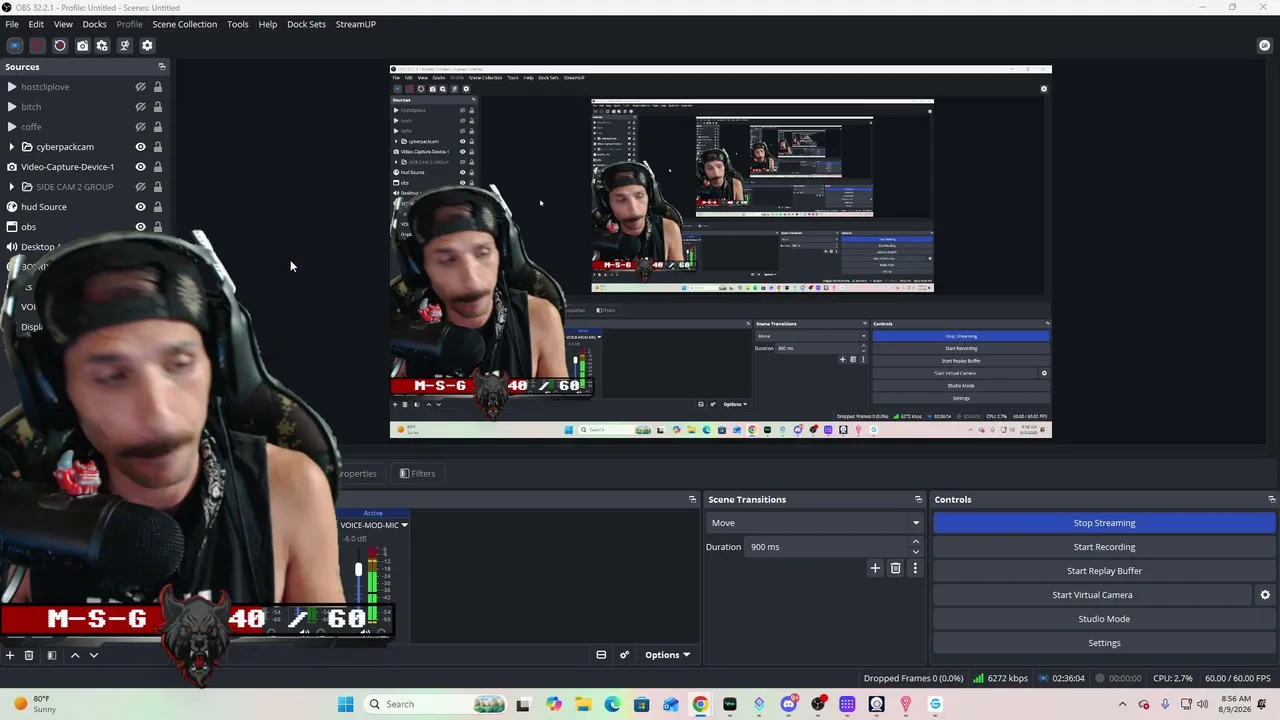Open advanced audio properties gears icon
Screen dimensions: 1280x720
click(624, 655)
